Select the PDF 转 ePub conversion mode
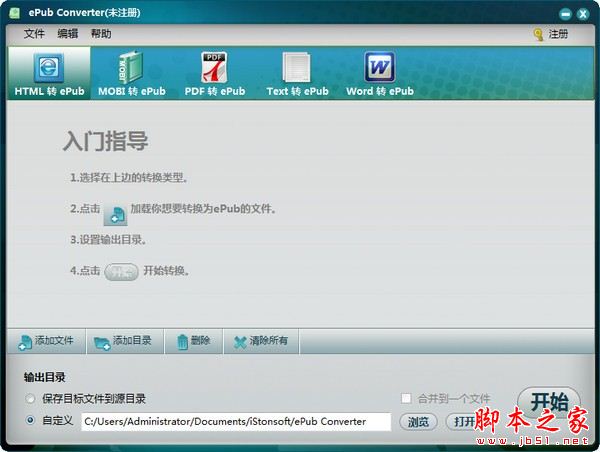This screenshot has height=452, width=600. pyautogui.click(x=215, y=73)
